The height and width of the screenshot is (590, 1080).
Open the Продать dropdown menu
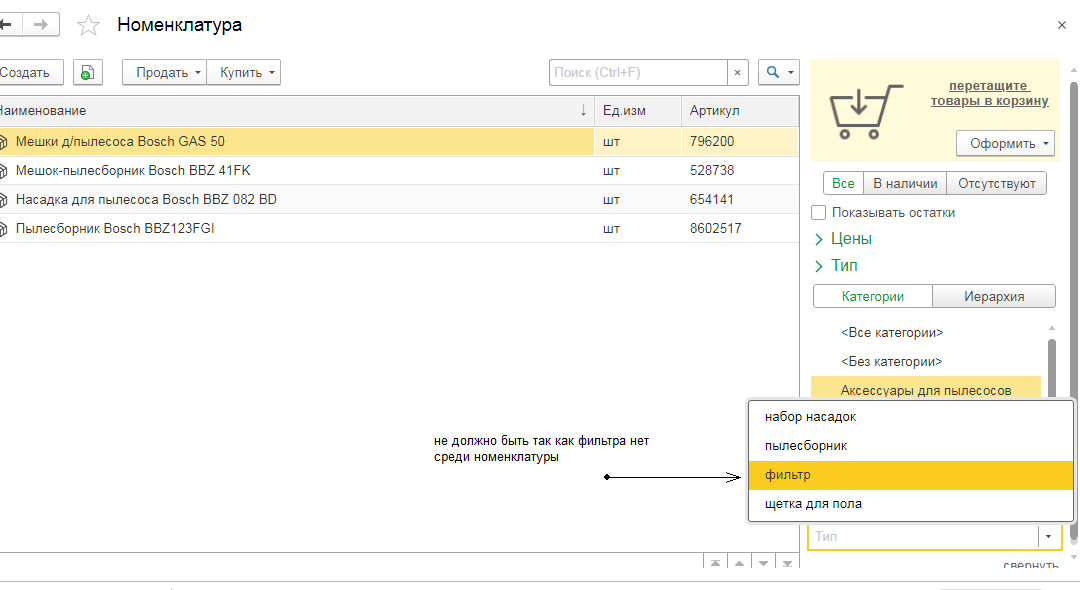click(164, 72)
